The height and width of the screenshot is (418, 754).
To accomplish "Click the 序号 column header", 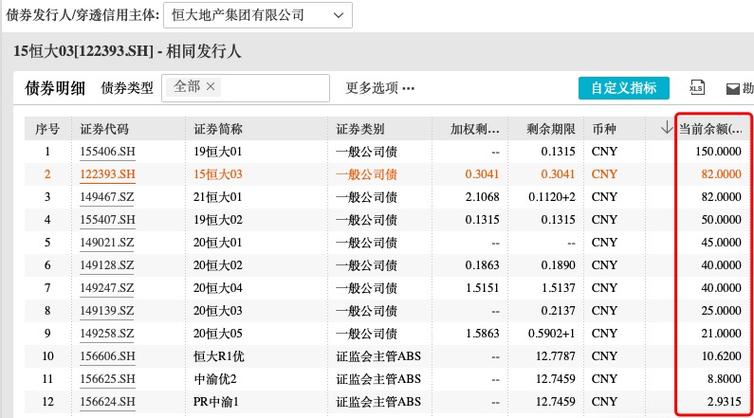I will click(x=47, y=129).
